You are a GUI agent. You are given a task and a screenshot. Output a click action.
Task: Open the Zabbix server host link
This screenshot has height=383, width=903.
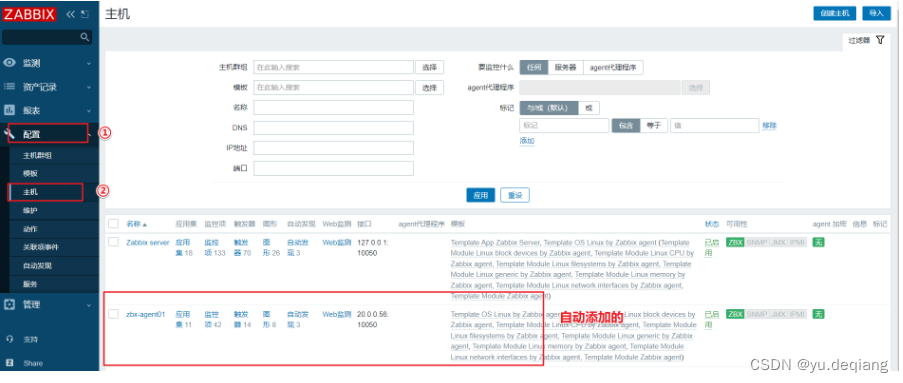click(x=148, y=242)
